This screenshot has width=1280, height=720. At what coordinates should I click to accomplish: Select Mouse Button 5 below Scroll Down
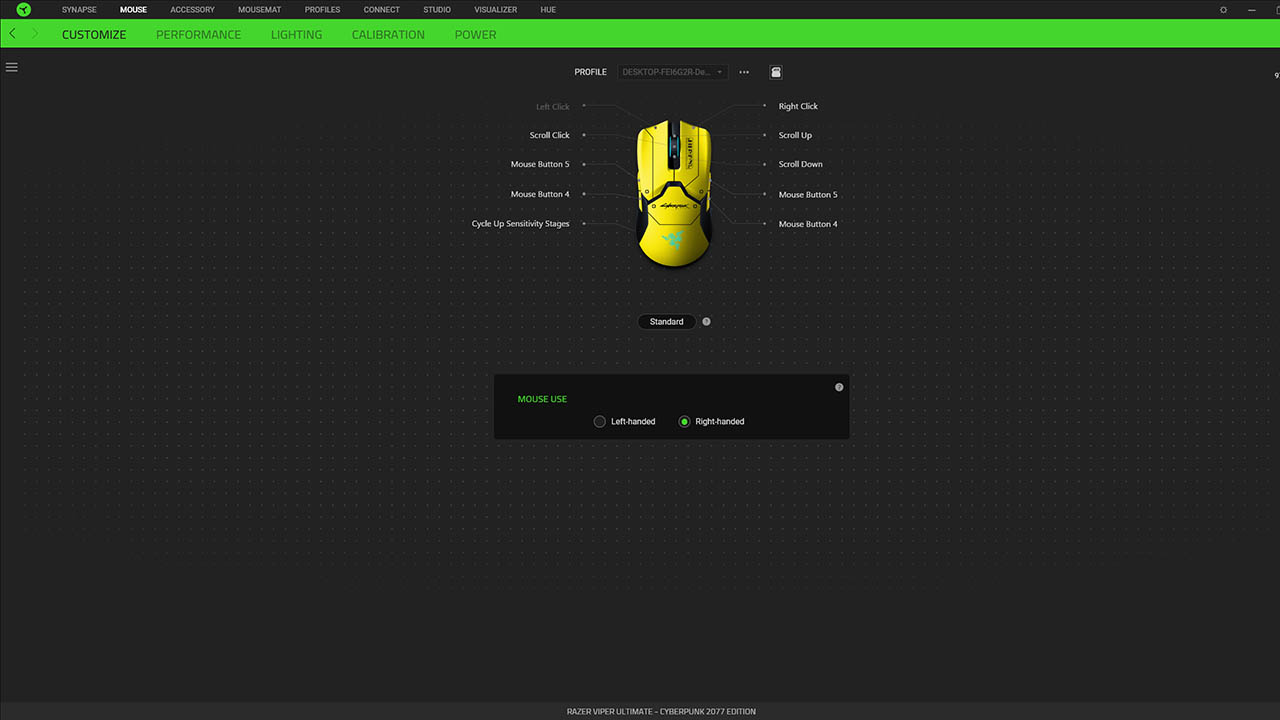[x=808, y=195]
